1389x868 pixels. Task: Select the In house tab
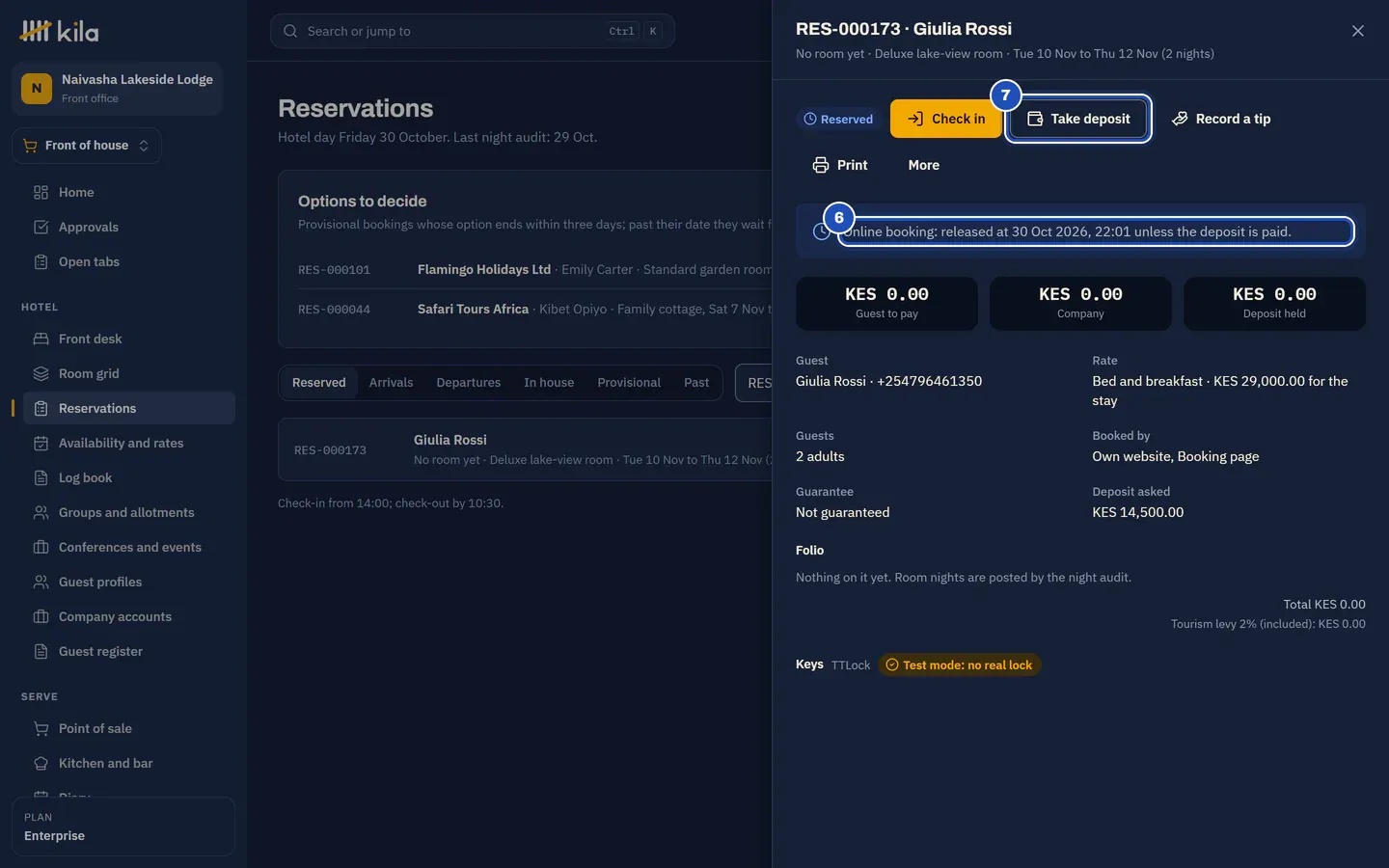coord(549,382)
